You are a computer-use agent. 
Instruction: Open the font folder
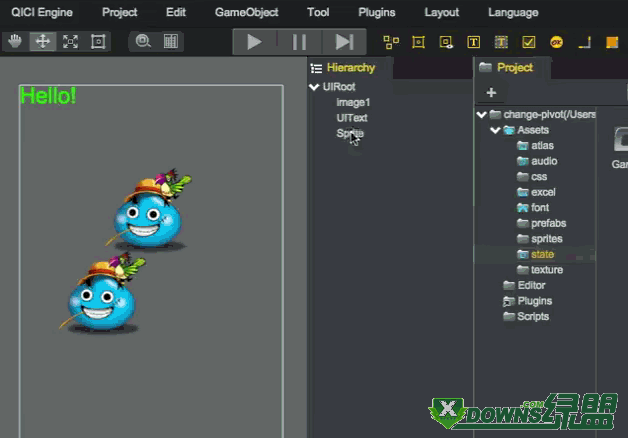coord(540,208)
